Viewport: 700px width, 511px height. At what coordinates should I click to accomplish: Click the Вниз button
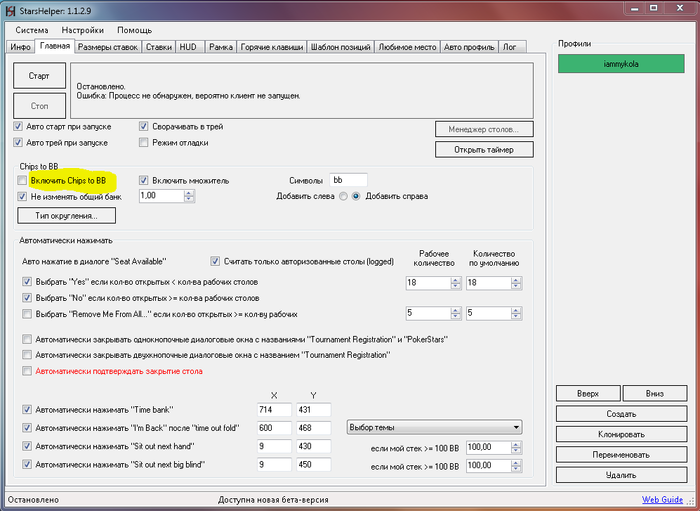point(654,394)
